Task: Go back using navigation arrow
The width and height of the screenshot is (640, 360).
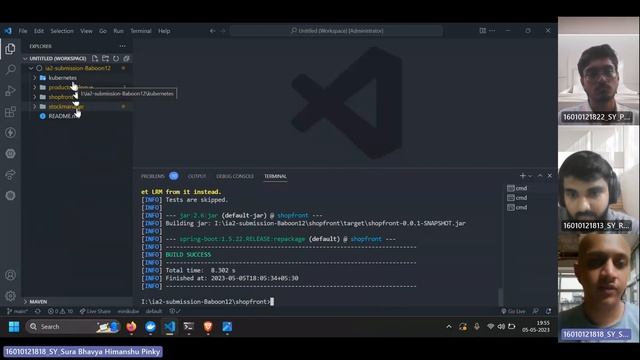Action: (x=212, y=31)
